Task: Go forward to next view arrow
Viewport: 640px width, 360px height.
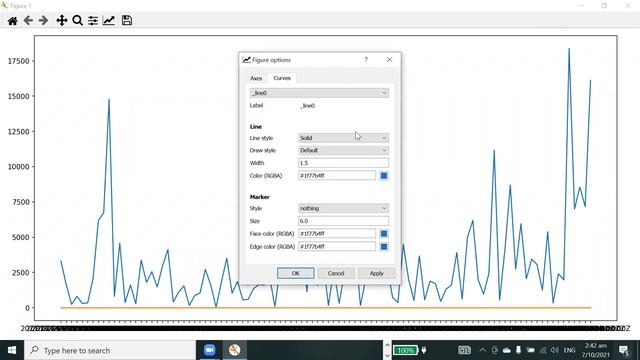Action: pyautogui.click(x=44, y=20)
